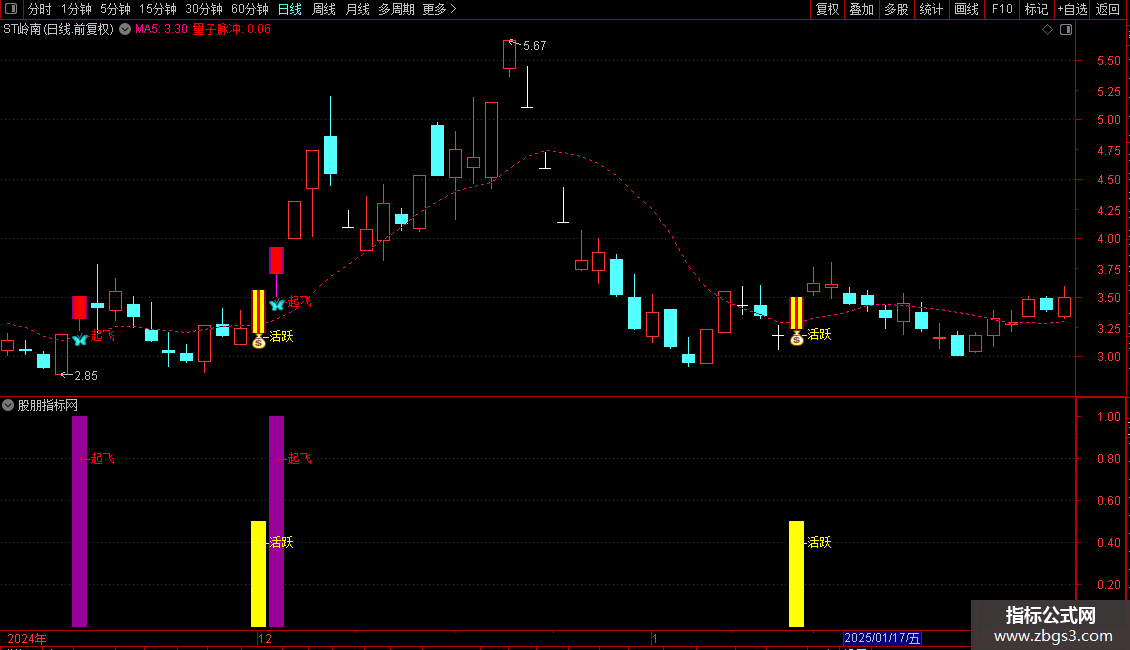Image resolution: width=1130 pixels, height=650 pixels.
Task: Select the 日线 daily chart tab
Action: pyautogui.click(x=290, y=9)
